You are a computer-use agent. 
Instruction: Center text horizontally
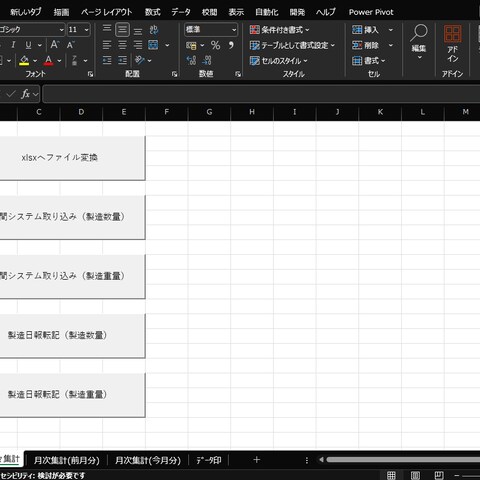point(122,45)
